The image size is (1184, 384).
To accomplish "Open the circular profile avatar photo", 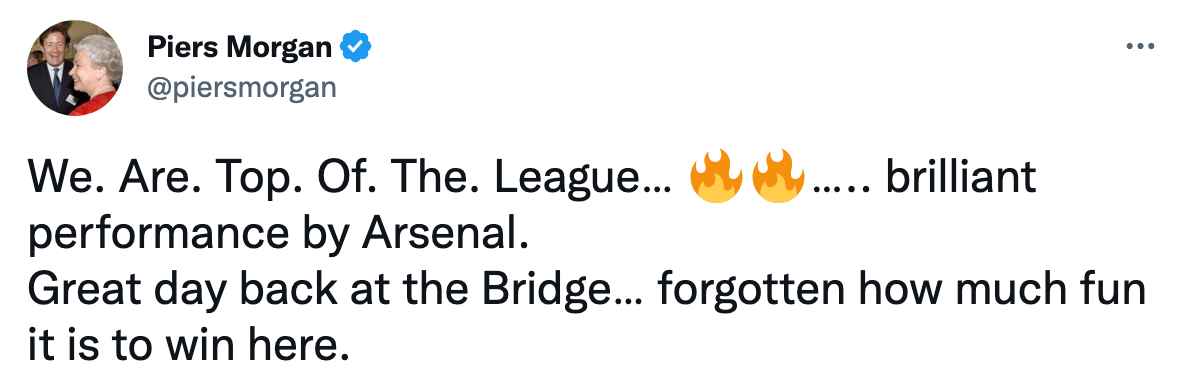I will (x=75, y=68).
